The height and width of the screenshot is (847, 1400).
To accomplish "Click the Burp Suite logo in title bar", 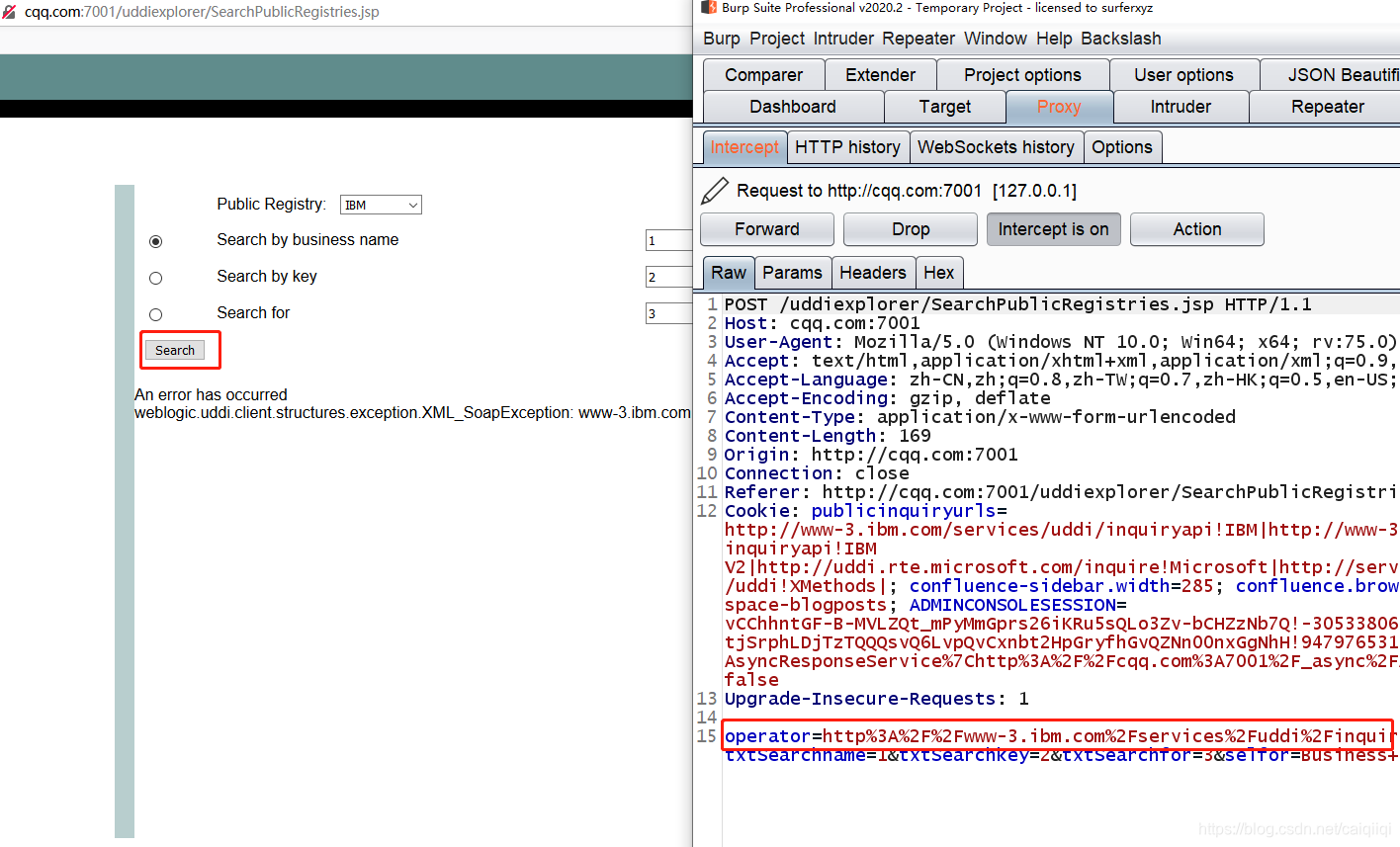I will click(708, 8).
